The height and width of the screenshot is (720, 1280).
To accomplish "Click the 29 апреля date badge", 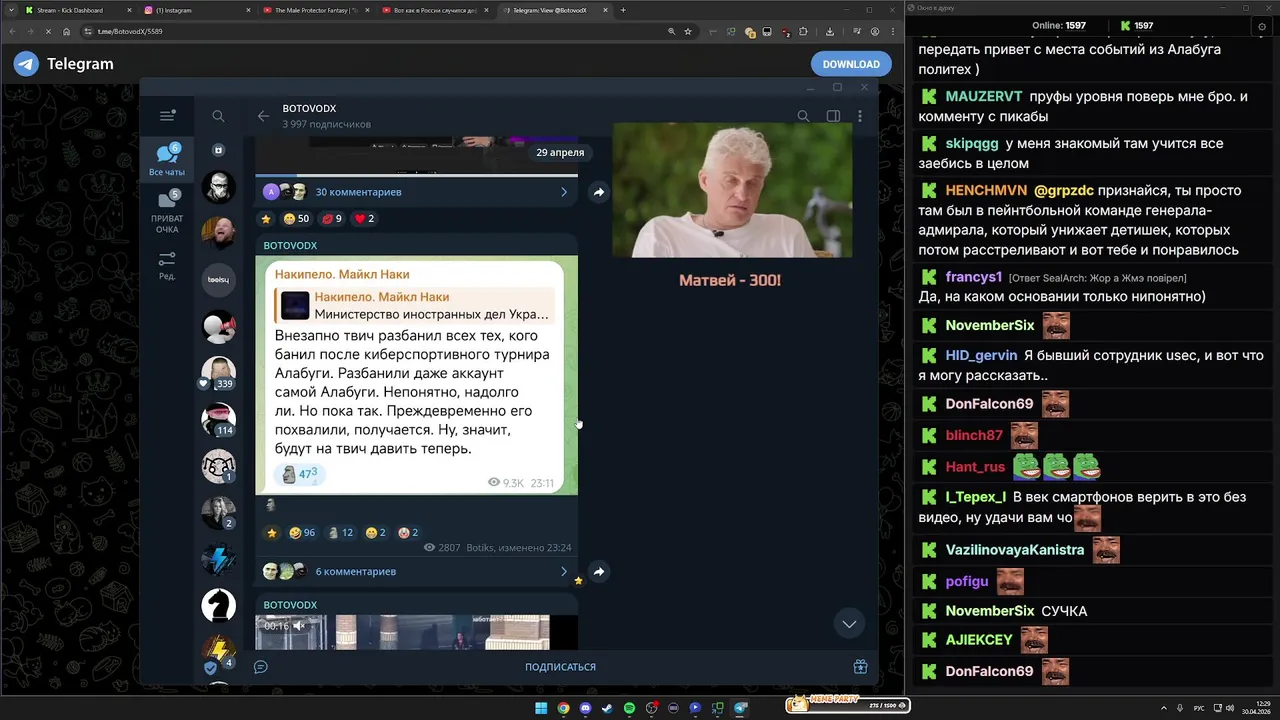I will pos(560,153).
